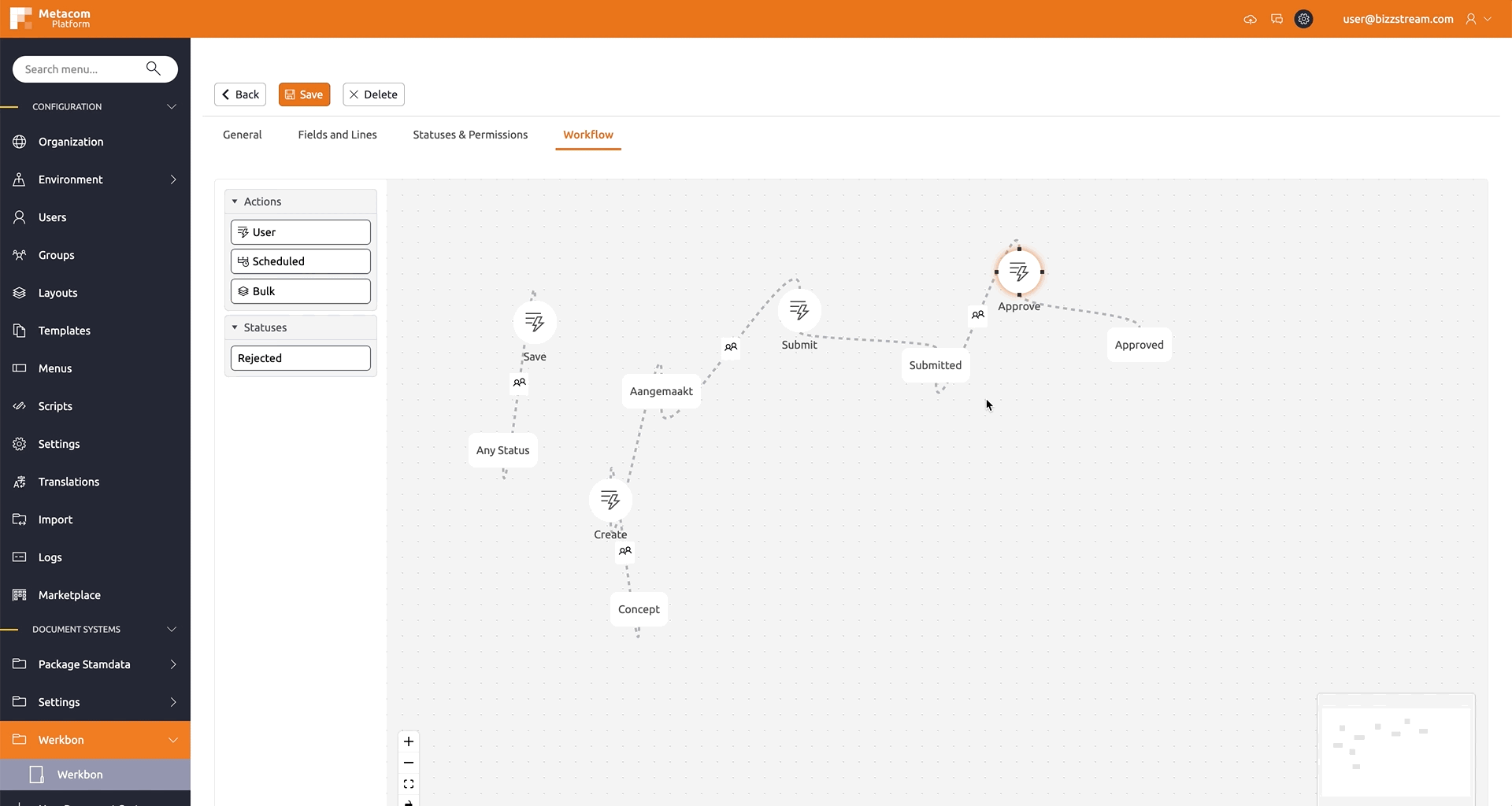
Task: Select the Rejected status item
Action: click(301, 358)
